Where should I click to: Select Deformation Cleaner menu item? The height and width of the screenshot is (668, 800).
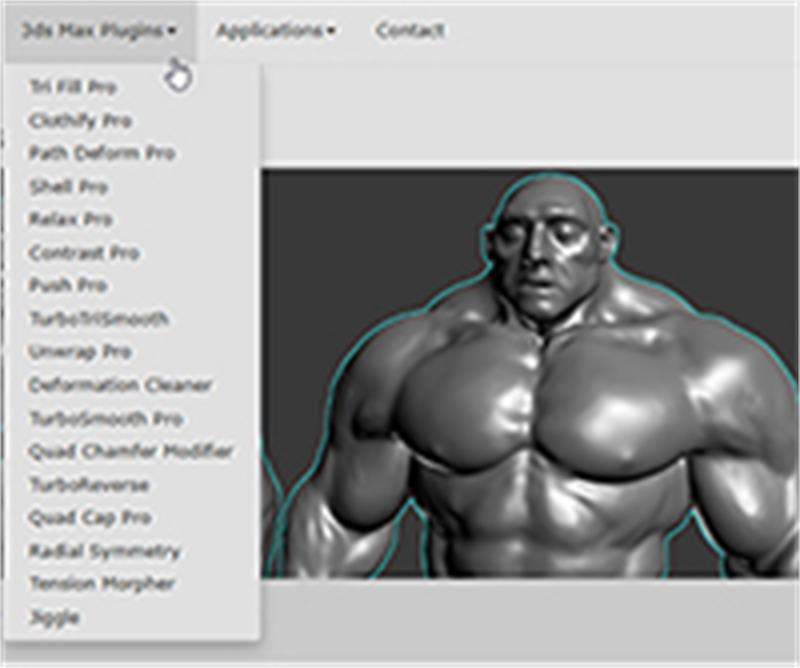(x=120, y=385)
